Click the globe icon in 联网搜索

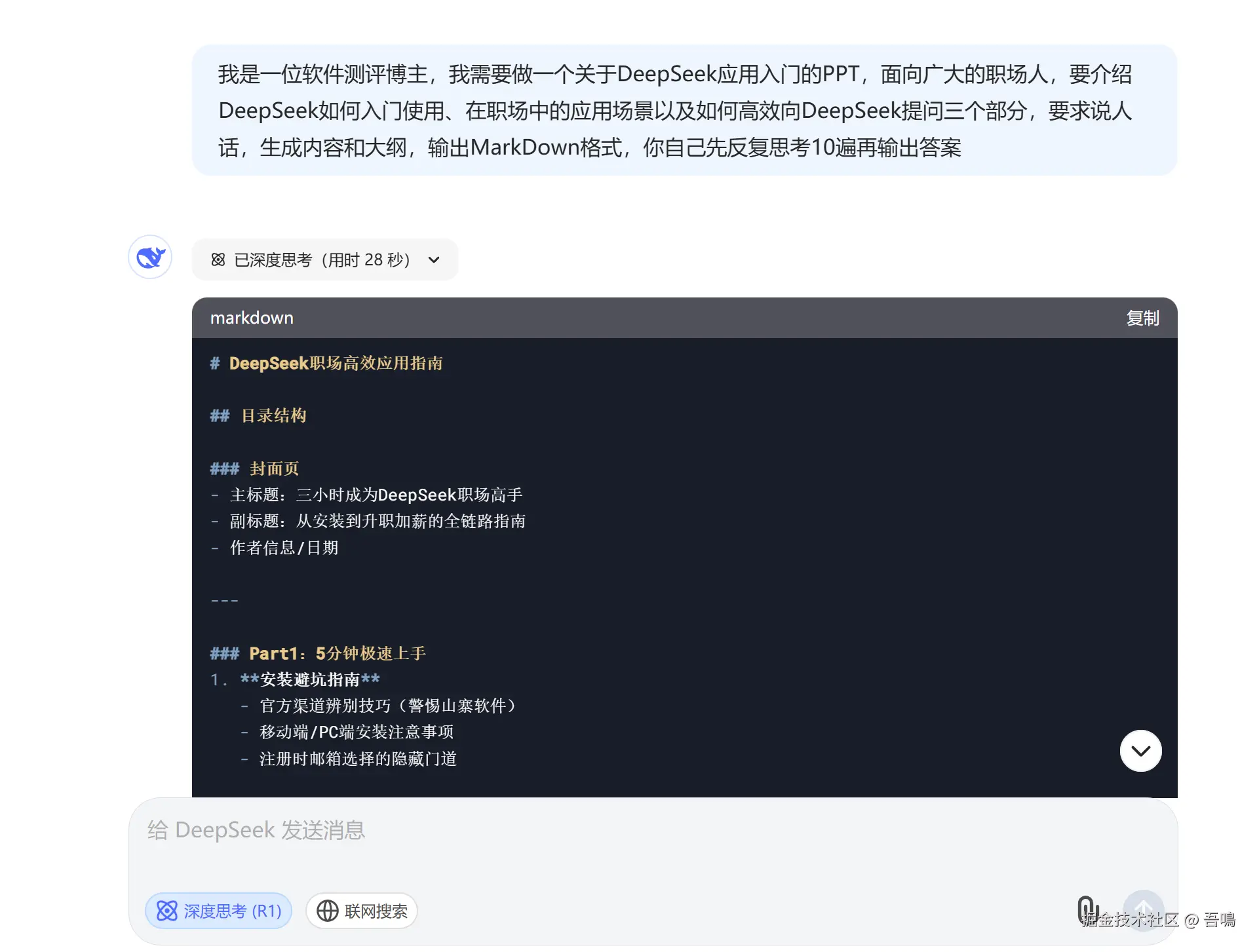[x=327, y=911]
